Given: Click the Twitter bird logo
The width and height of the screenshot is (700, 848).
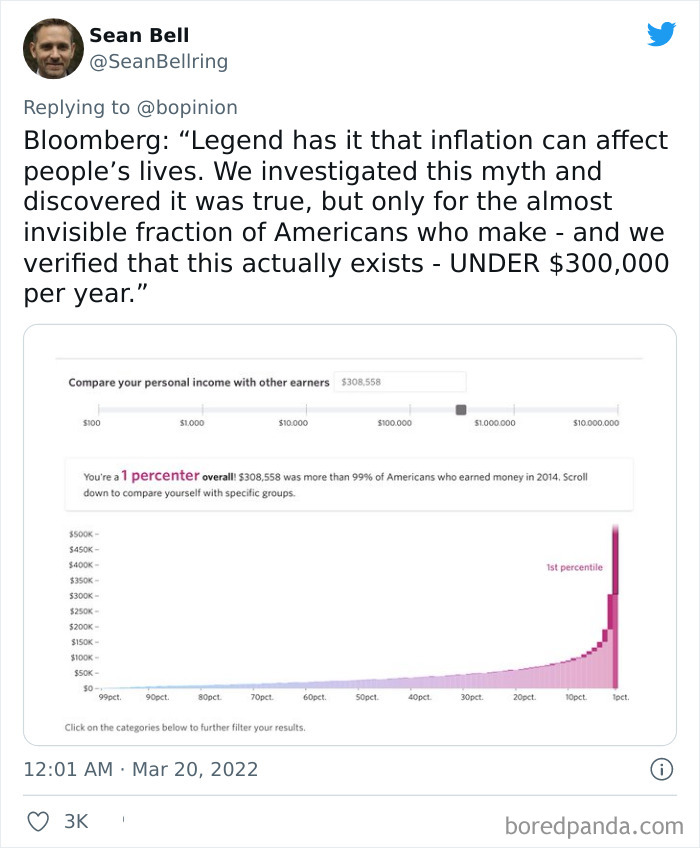Looking at the screenshot, I should [661, 33].
